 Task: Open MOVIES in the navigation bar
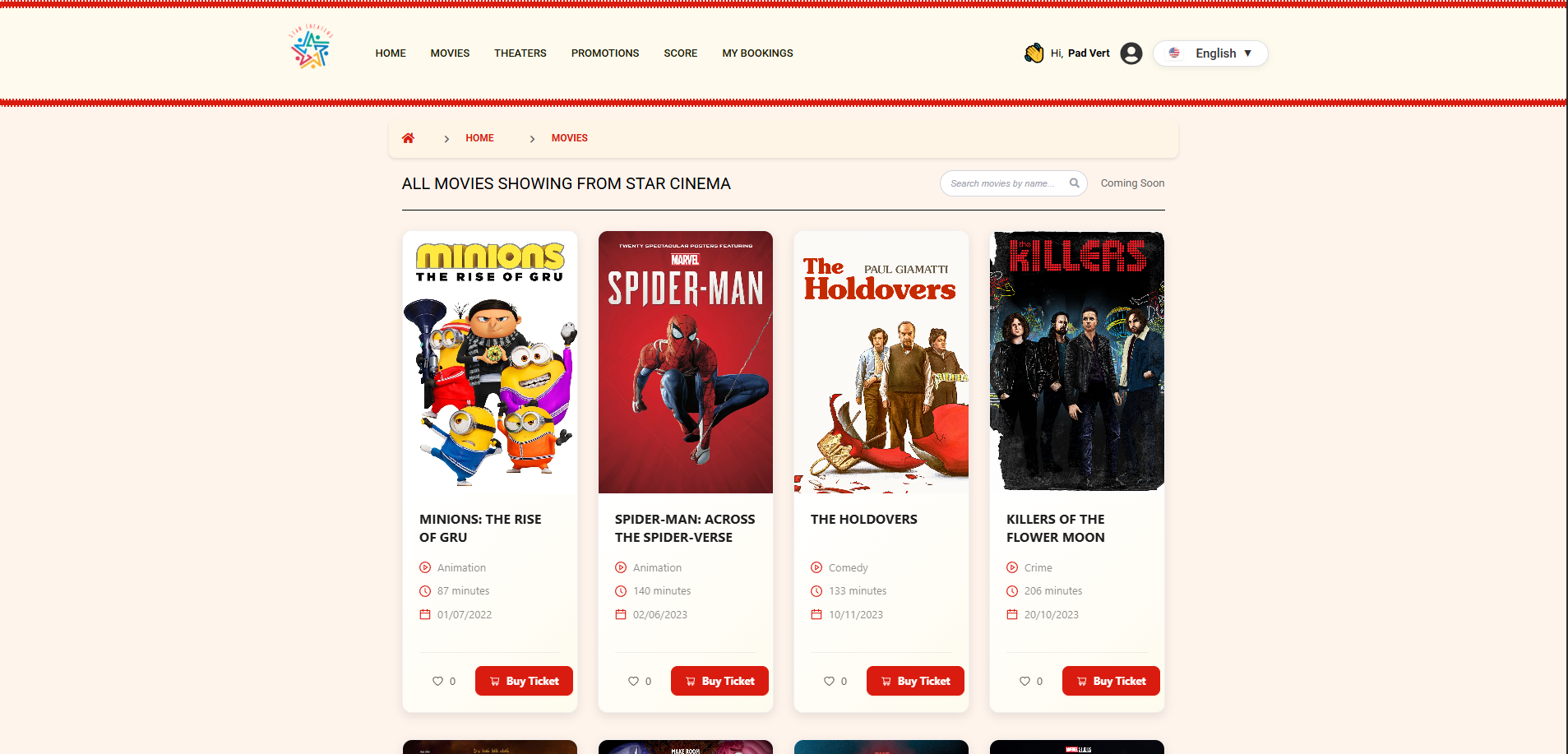coord(450,53)
